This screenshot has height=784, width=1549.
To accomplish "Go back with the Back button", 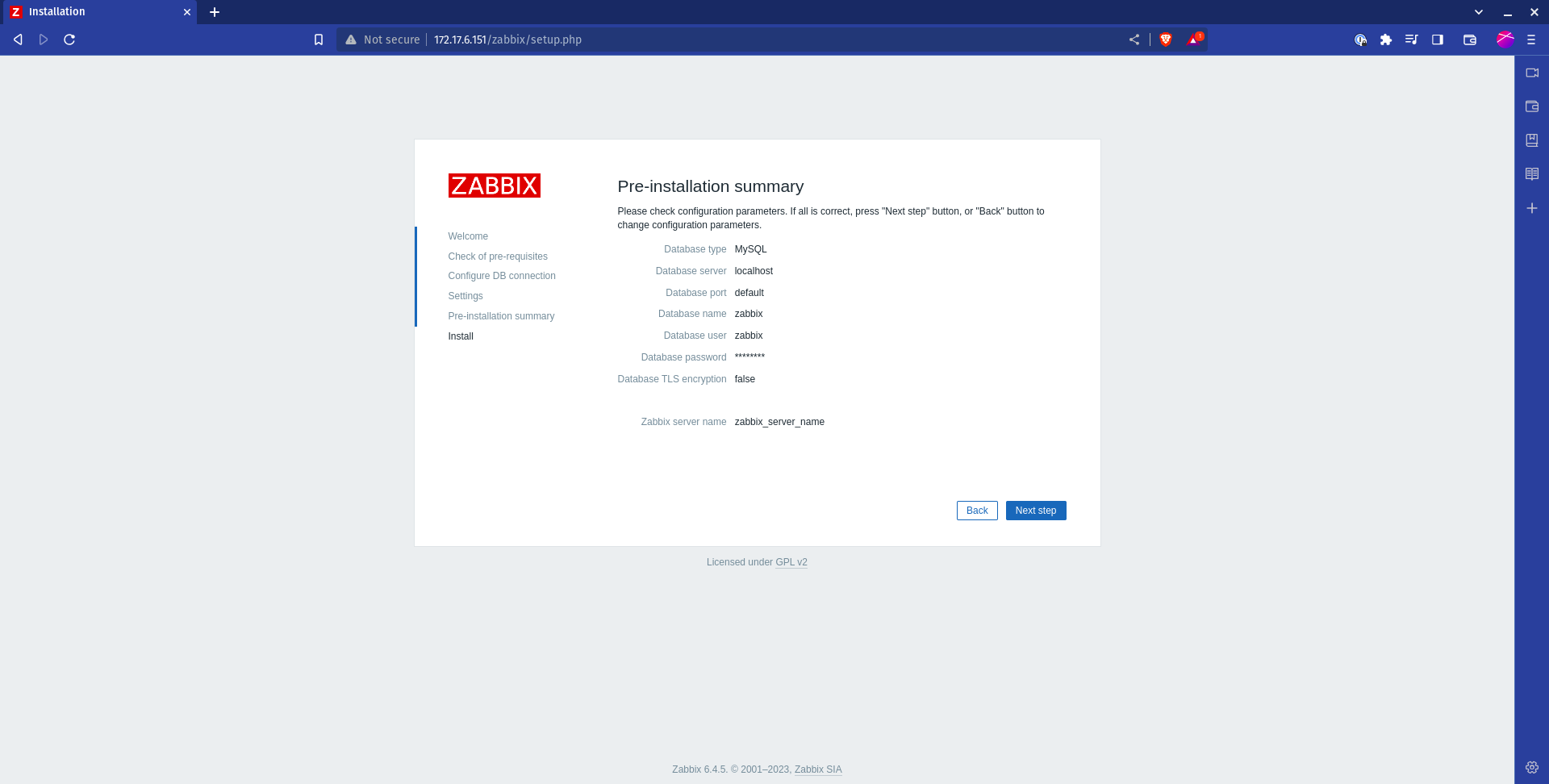I will point(976,511).
